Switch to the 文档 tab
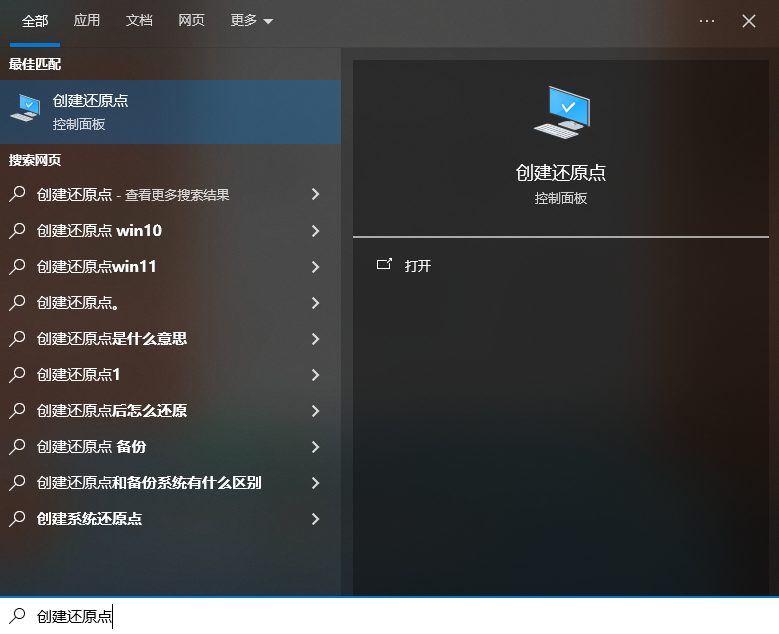This screenshot has height=634, width=779. point(139,21)
